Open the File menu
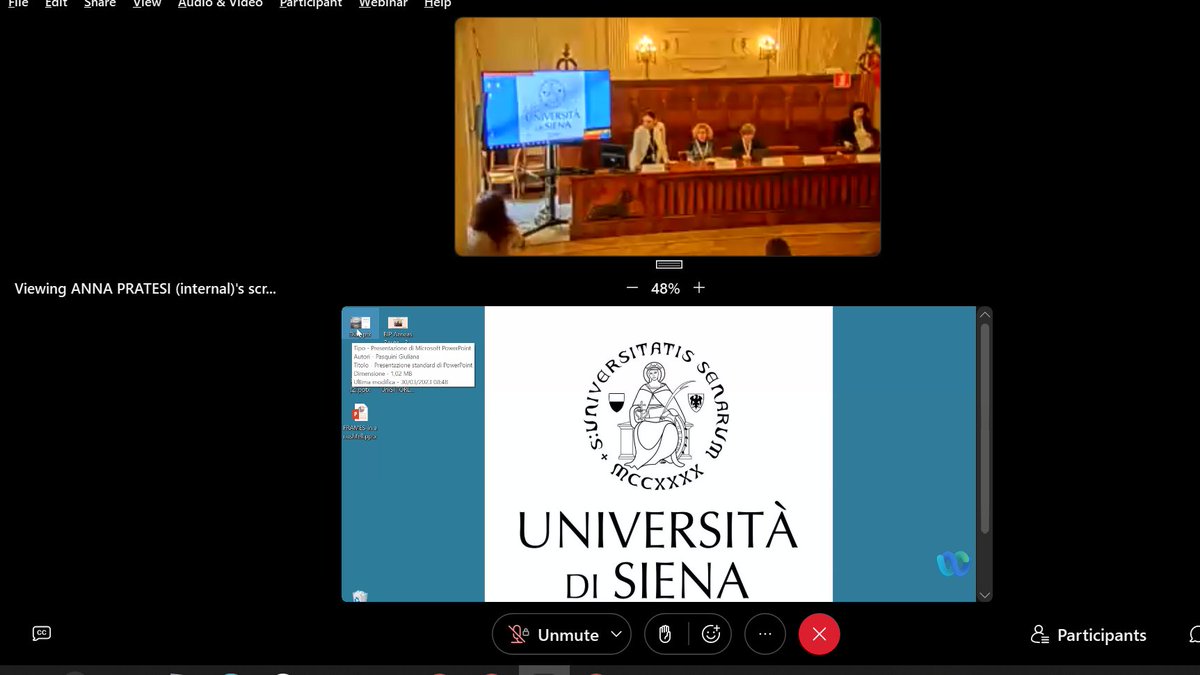 (x=18, y=4)
